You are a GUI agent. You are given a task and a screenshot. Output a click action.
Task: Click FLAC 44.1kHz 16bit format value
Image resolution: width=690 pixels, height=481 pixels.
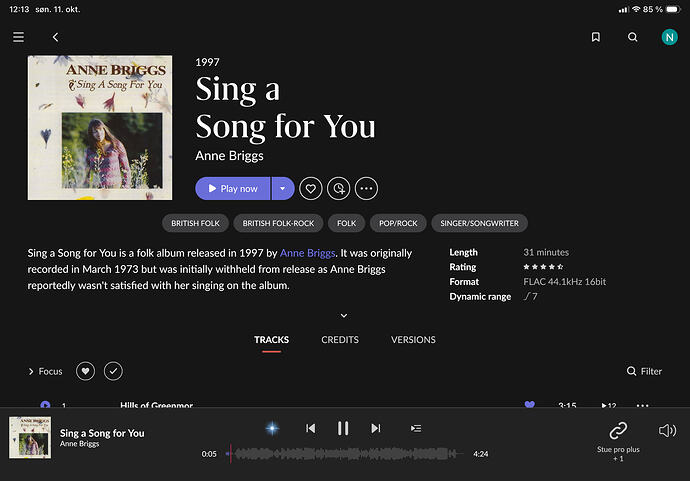pos(565,282)
